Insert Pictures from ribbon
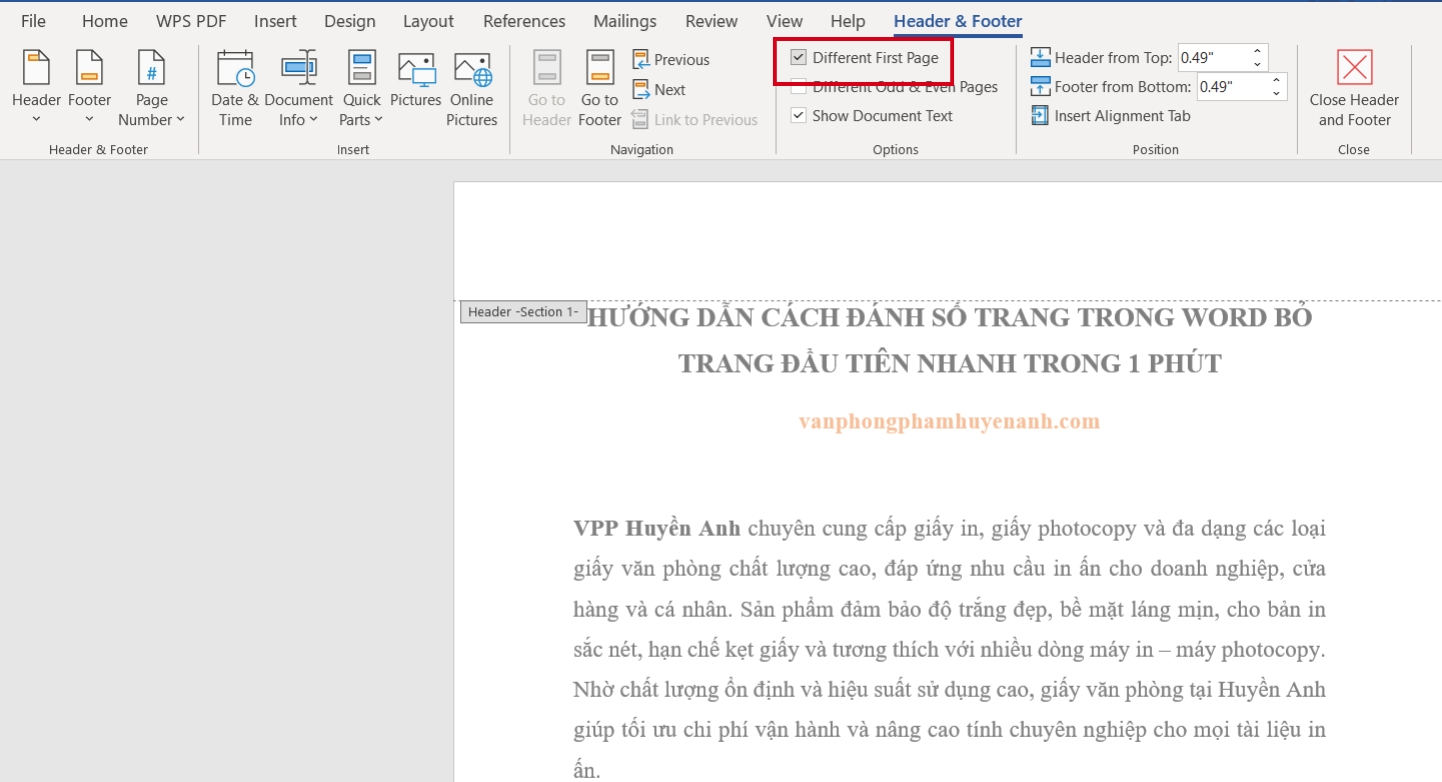Image resolution: width=1442 pixels, height=782 pixels. tap(416, 69)
